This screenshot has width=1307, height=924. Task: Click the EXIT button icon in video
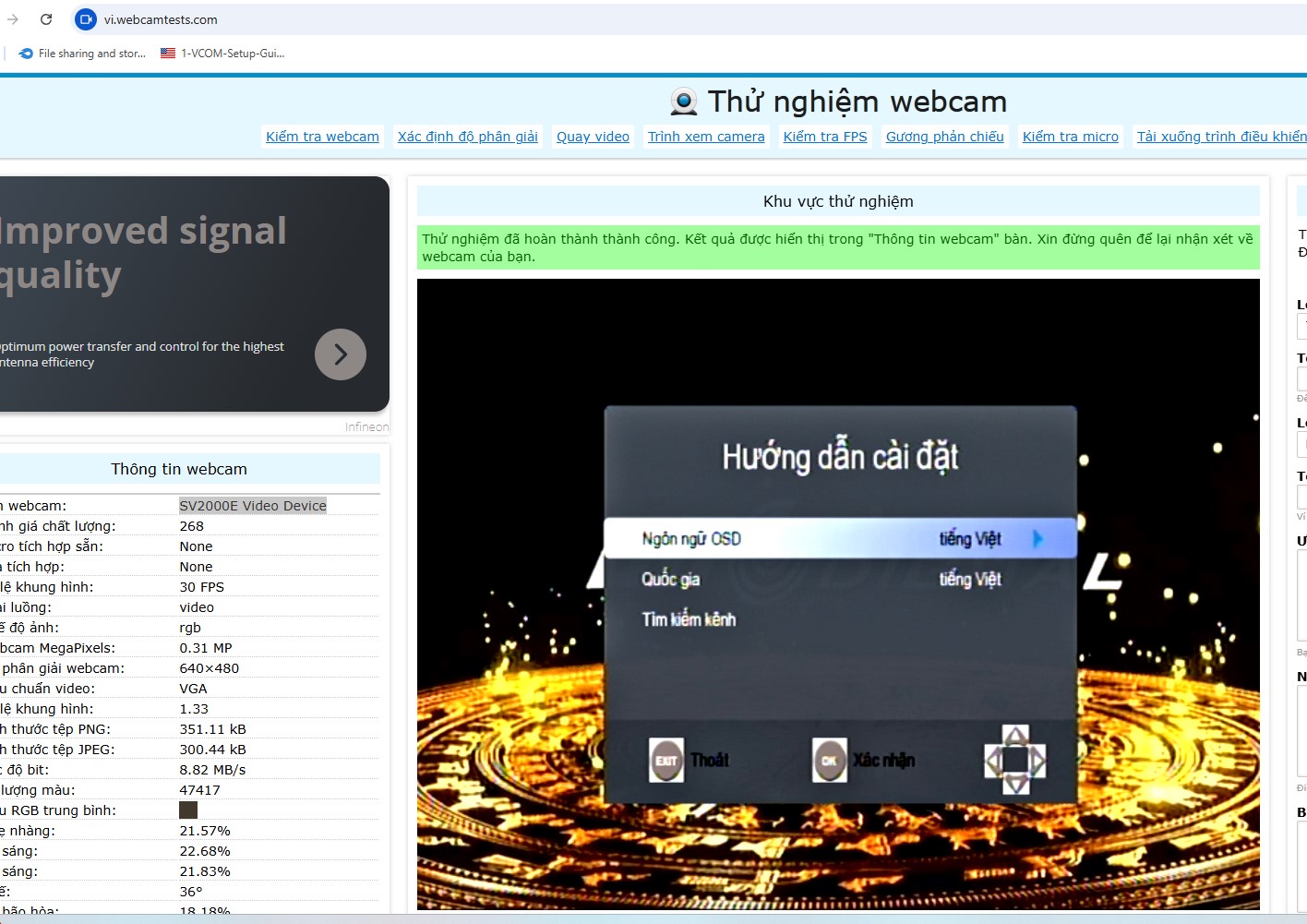pos(666,761)
